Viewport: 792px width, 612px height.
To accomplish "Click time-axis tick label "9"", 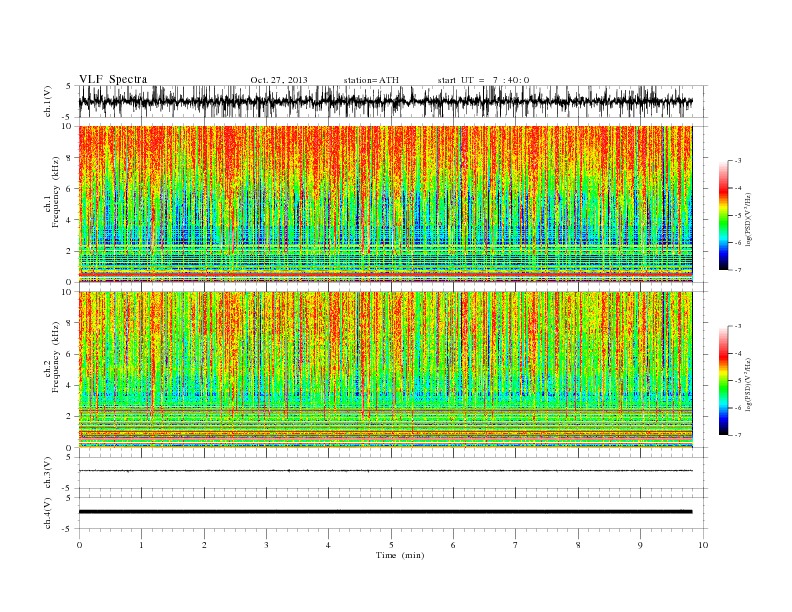I will click(x=640, y=545).
